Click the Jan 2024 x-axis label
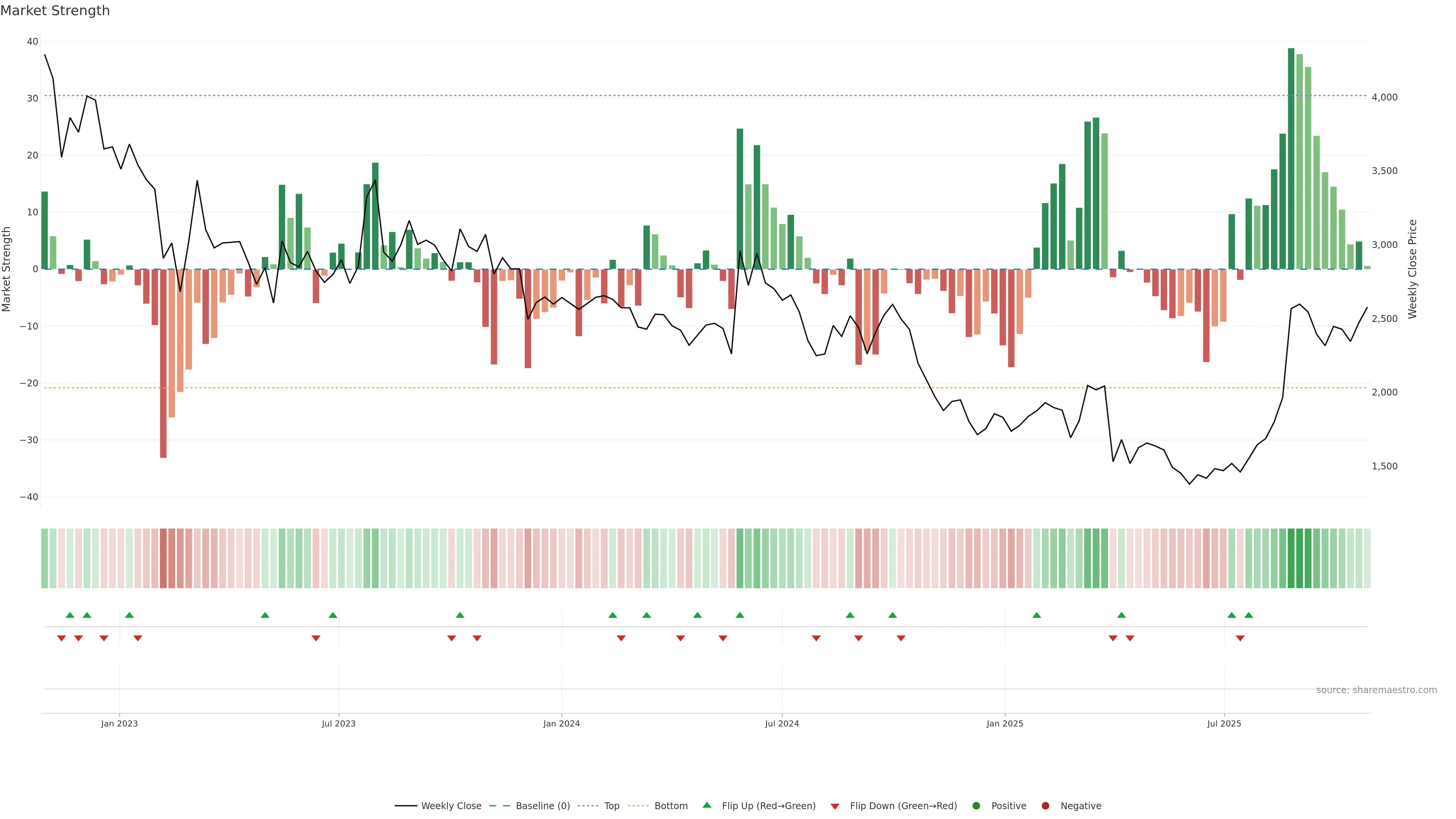Viewport: 1456px width, 819px height. tap(561, 723)
